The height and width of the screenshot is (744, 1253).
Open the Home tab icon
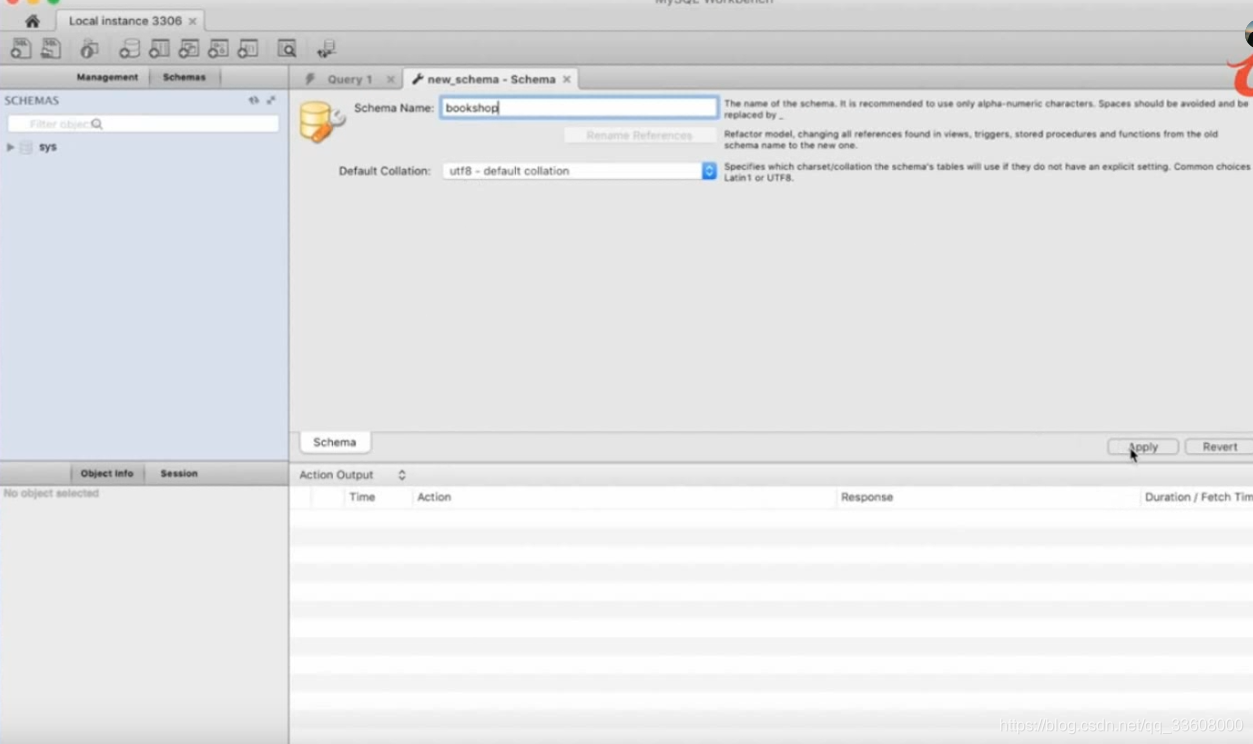click(x=32, y=21)
